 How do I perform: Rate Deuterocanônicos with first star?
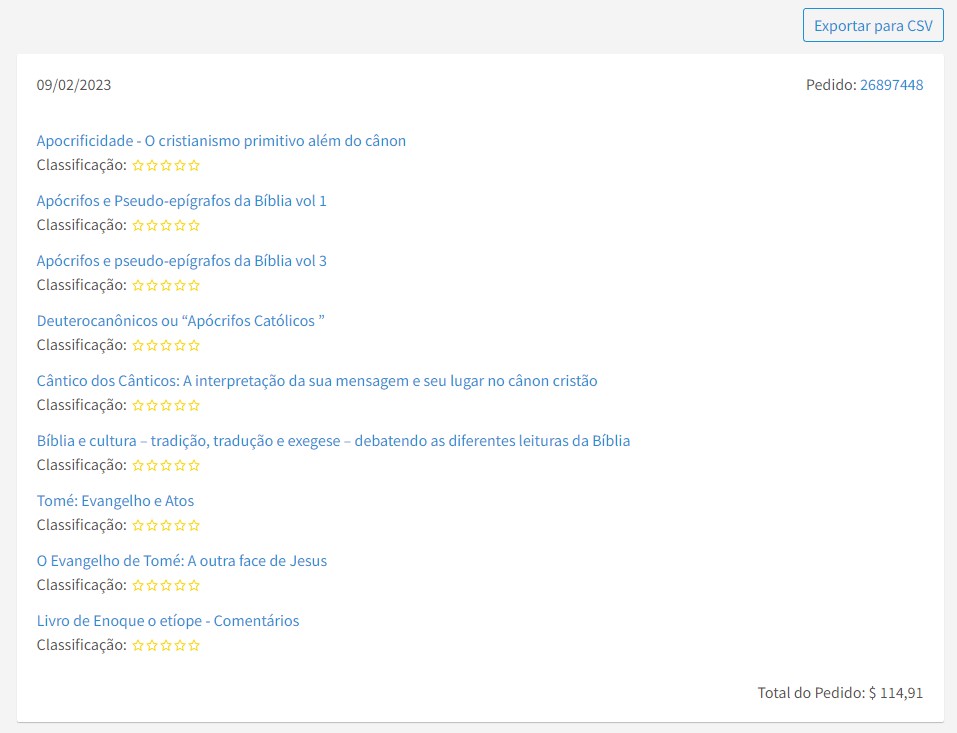click(x=138, y=345)
